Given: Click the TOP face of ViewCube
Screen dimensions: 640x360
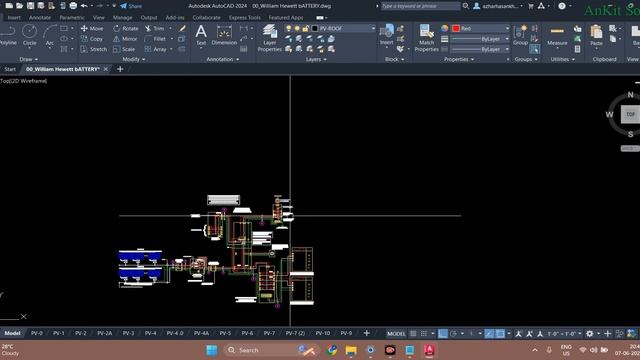Looking at the screenshot, I should click(x=630, y=114).
